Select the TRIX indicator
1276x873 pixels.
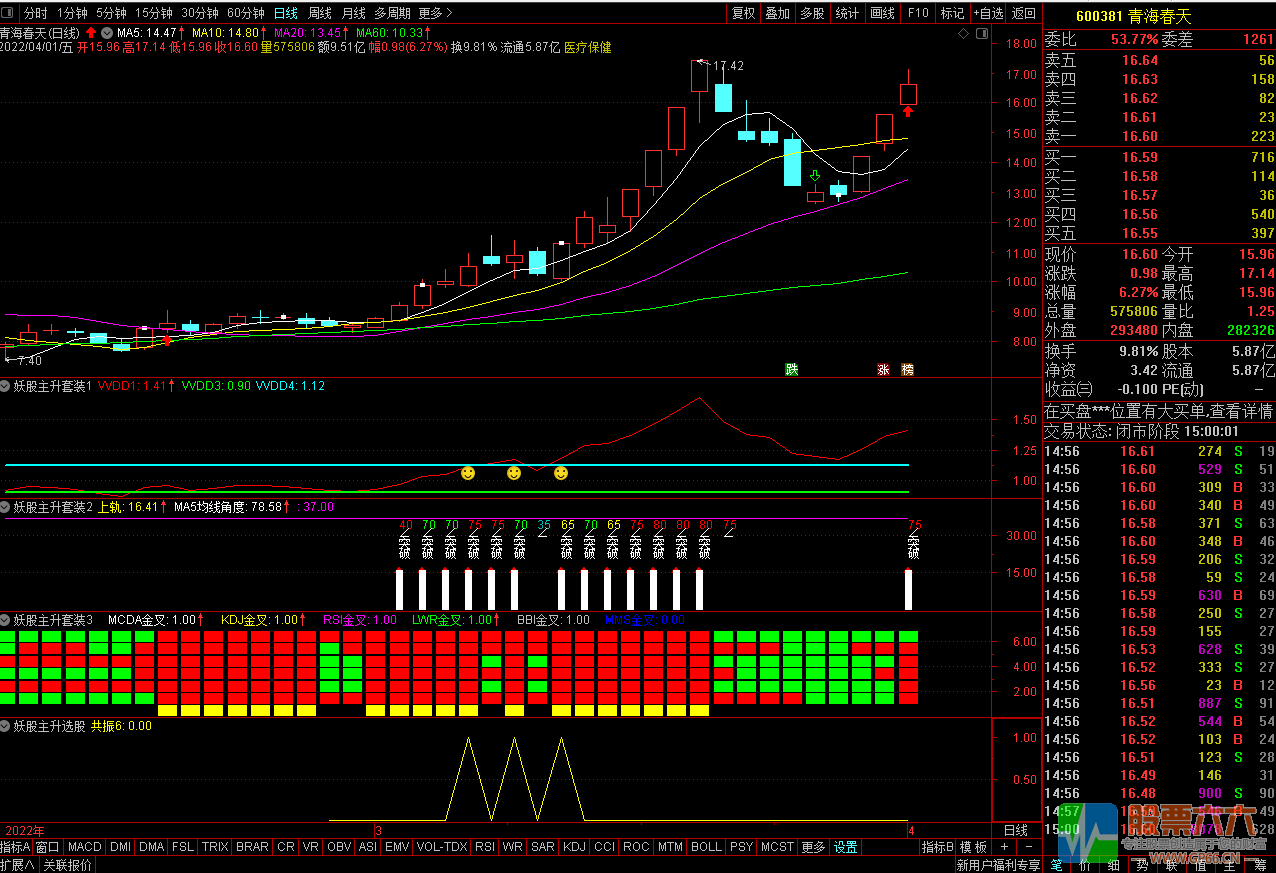point(215,847)
